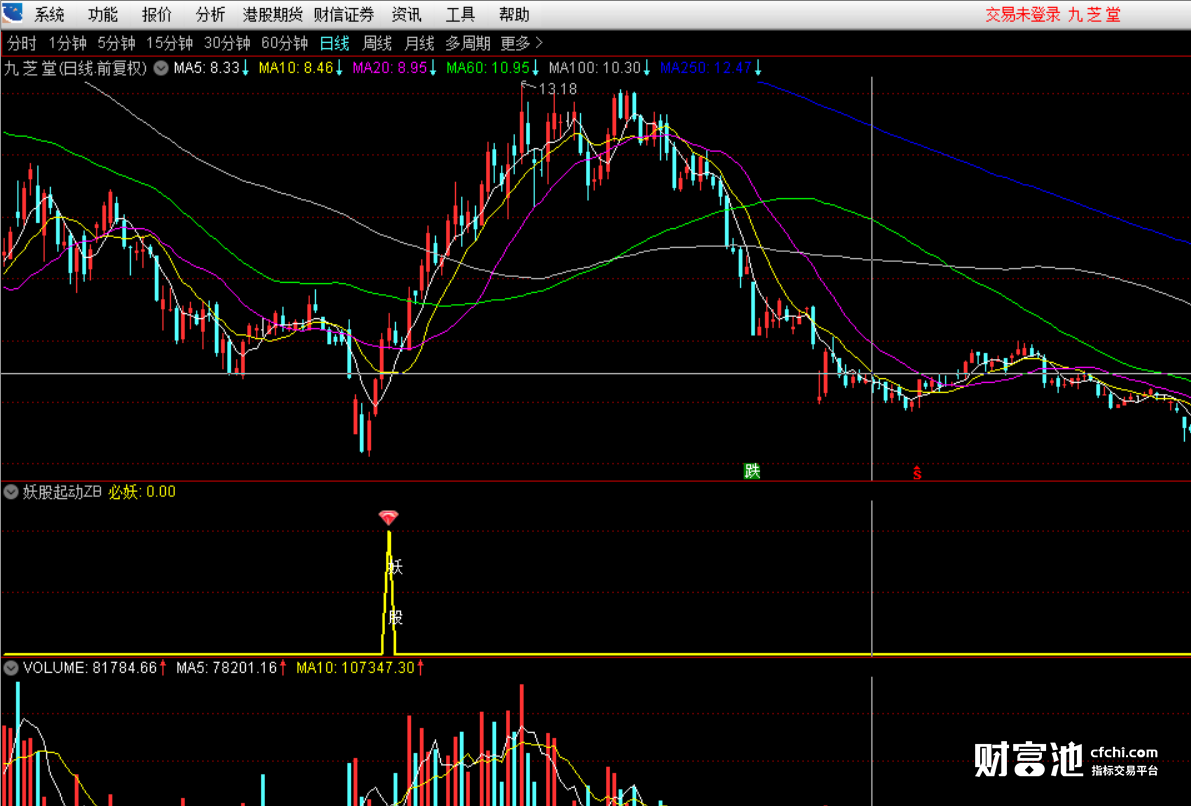
Task: Click the volume MA10: 107347.30 label
Action: [x=360, y=669]
